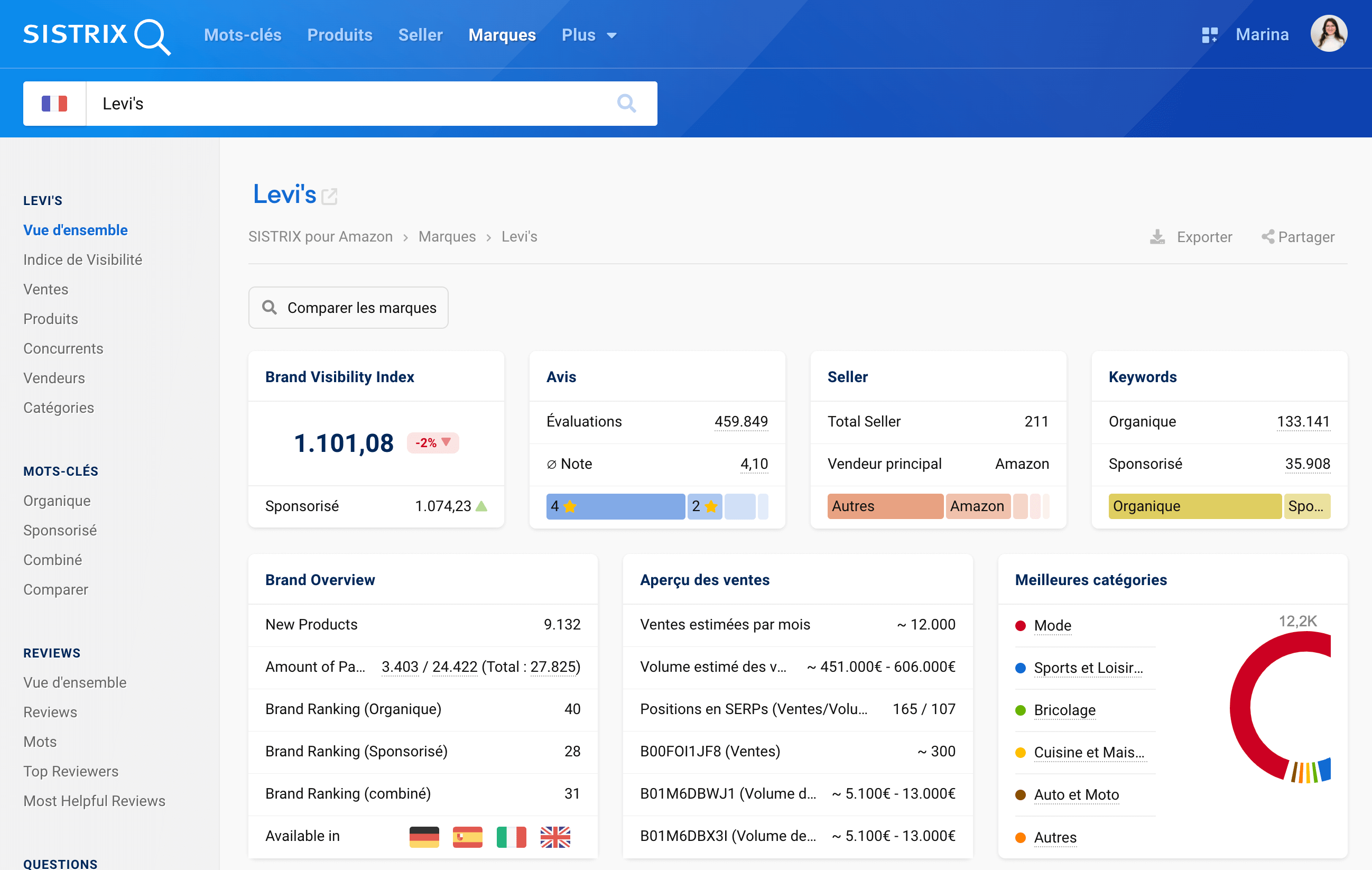The image size is (1372, 870).
Task: Expand the Plus dropdown menu
Action: tap(589, 35)
